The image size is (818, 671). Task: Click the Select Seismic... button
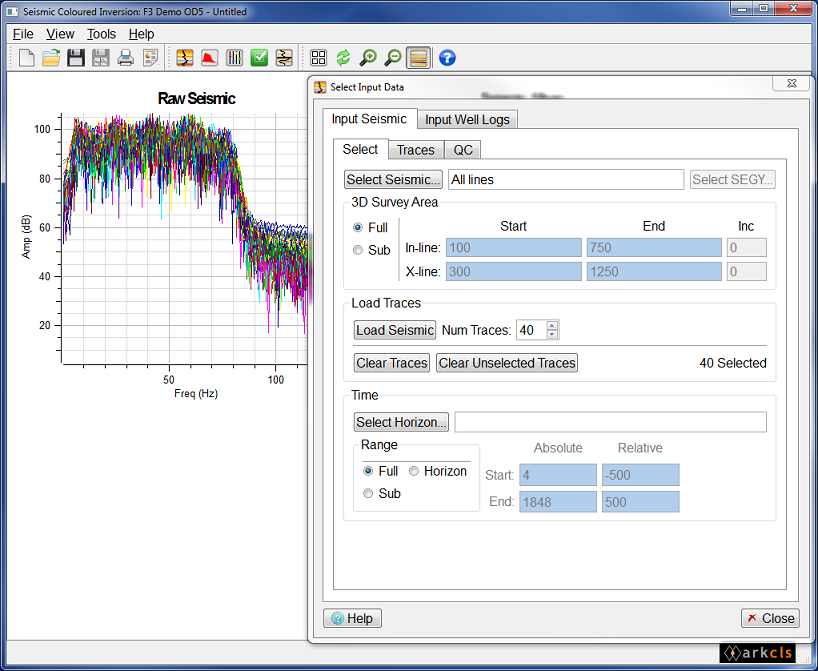393,179
